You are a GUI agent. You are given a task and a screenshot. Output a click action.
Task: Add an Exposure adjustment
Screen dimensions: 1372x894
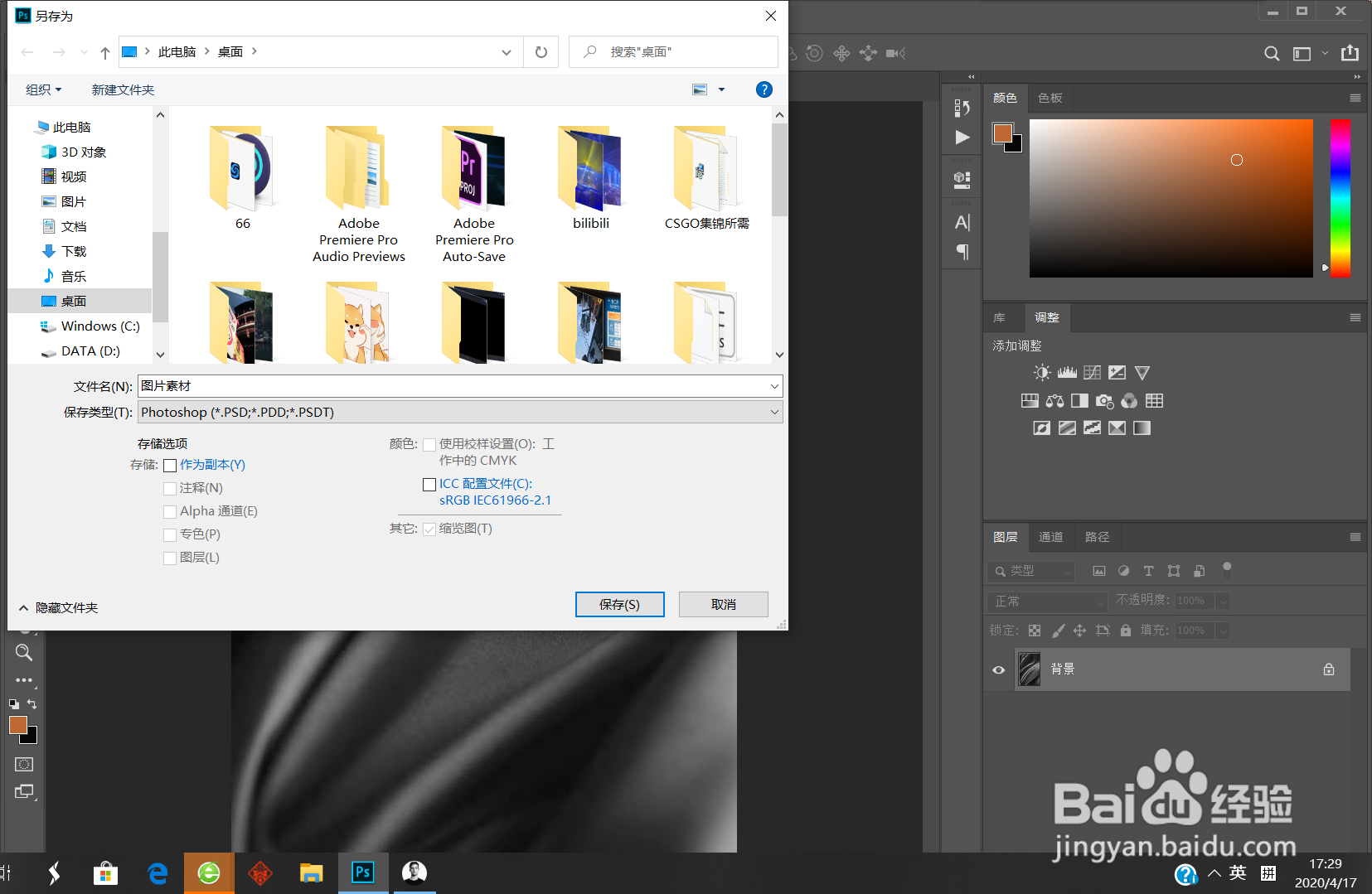1117,373
